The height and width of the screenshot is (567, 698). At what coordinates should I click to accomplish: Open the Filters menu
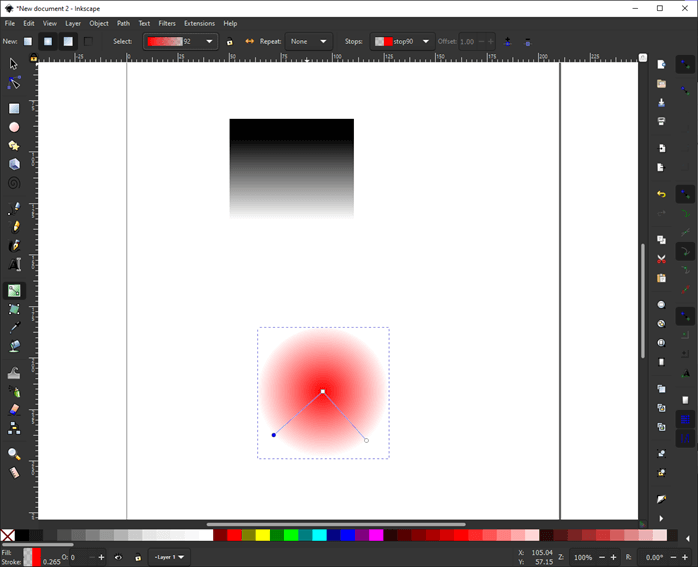(167, 23)
